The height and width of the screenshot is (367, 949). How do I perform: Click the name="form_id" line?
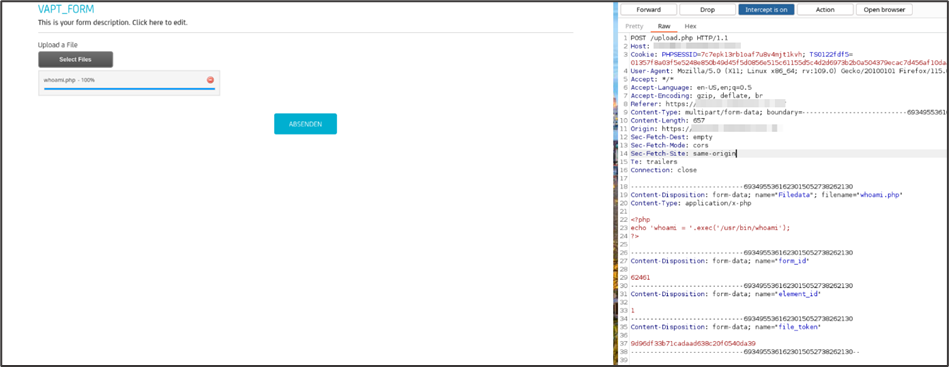pyautogui.click(x=720, y=262)
